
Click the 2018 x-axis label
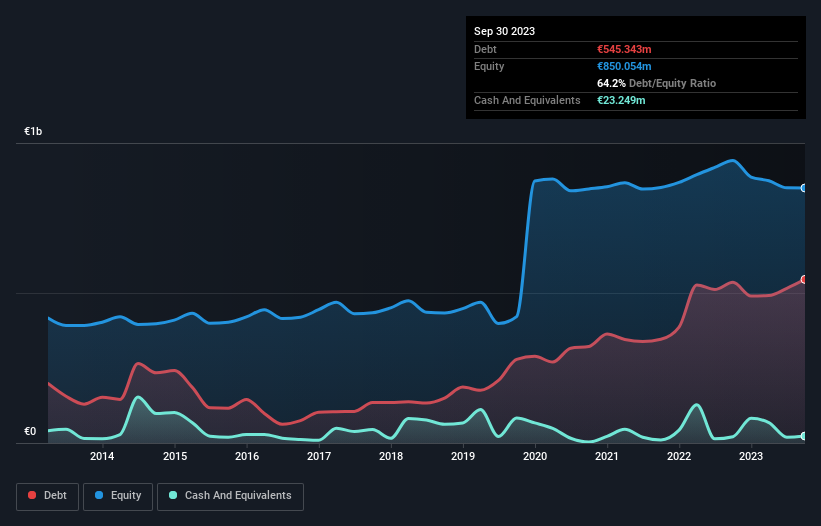tap(391, 456)
